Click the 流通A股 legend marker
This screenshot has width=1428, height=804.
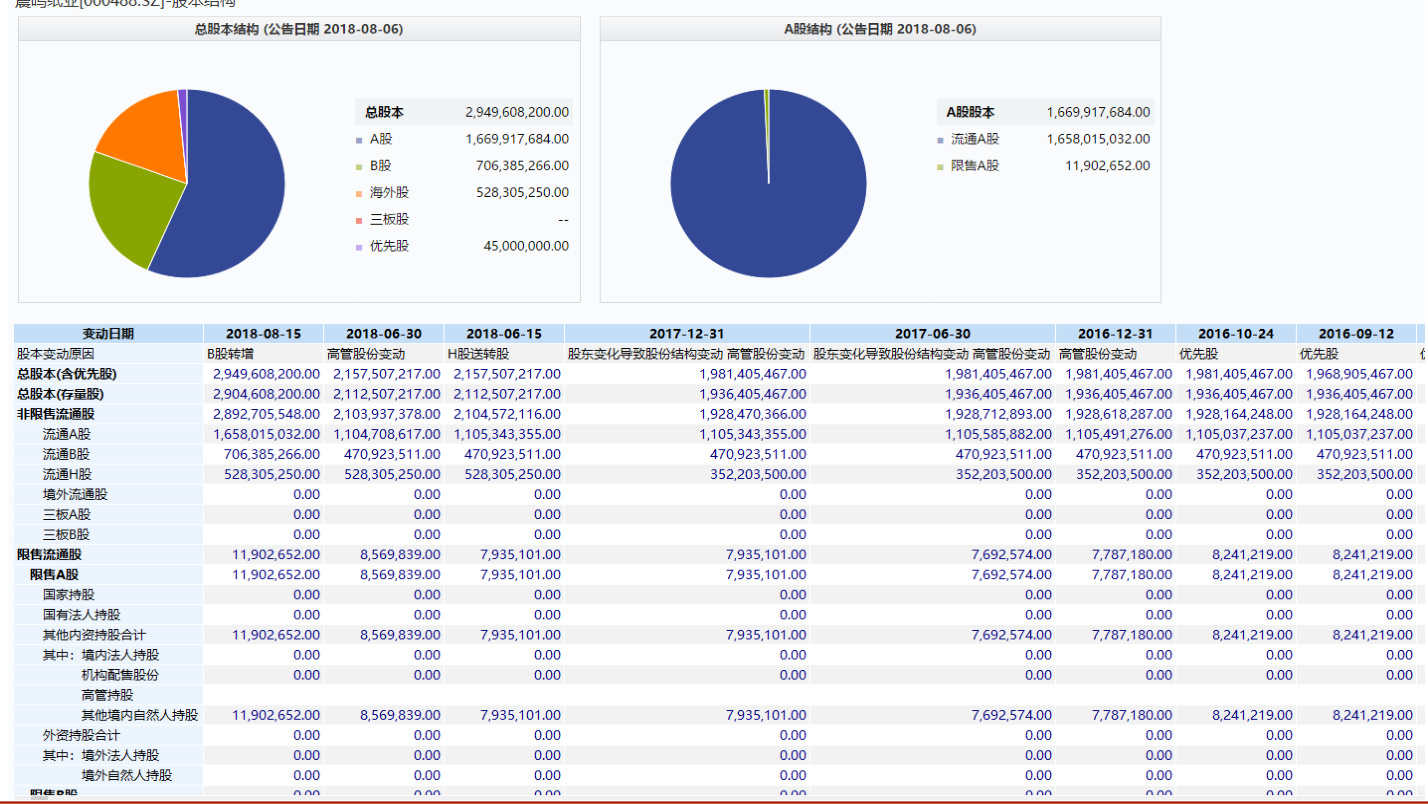coord(940,140)
